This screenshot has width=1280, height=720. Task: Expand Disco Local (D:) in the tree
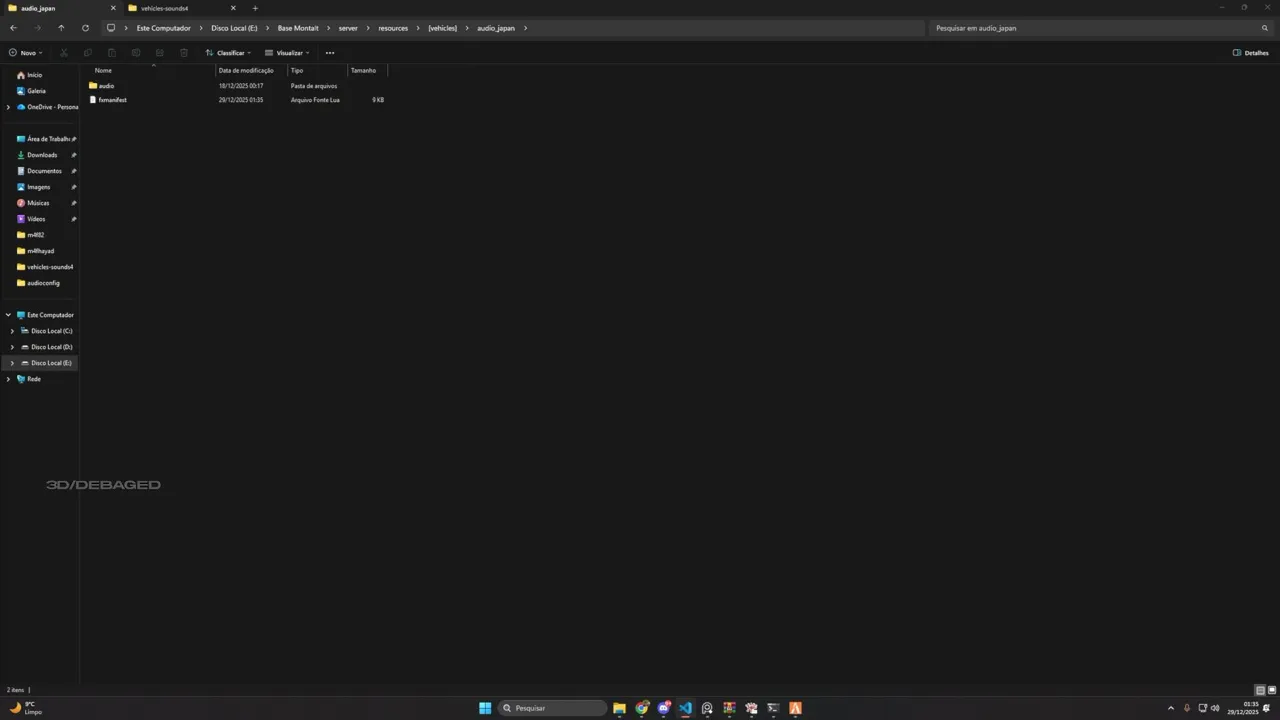click(12, 347)
